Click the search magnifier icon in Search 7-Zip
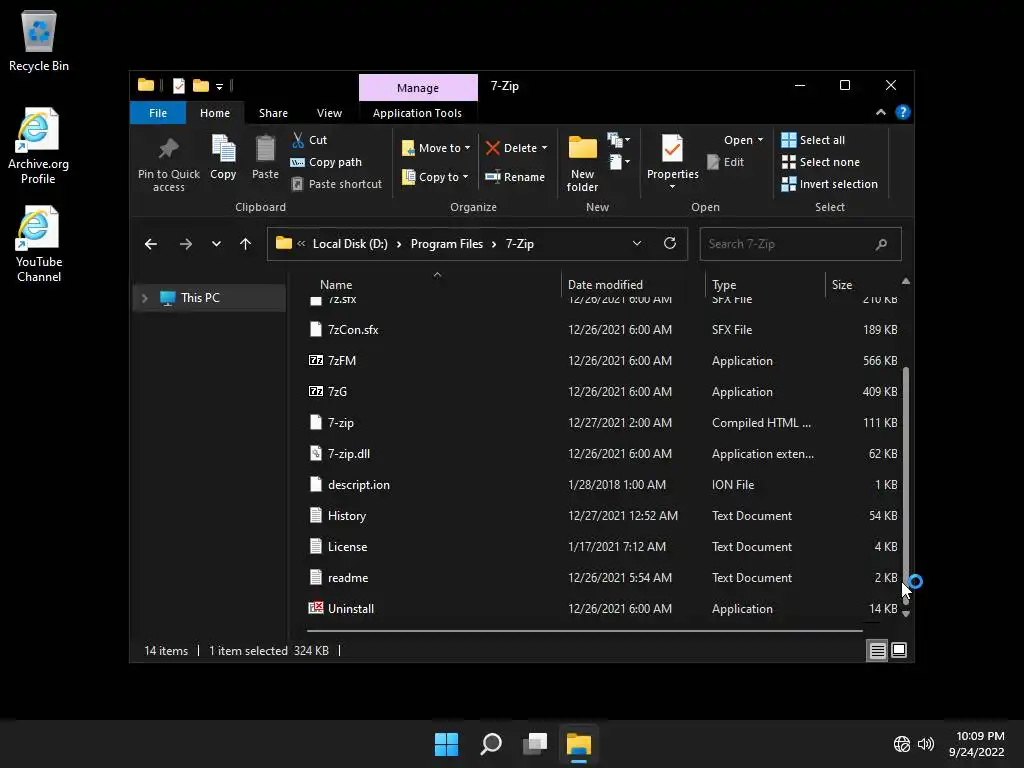 click(x=882, y=244)
